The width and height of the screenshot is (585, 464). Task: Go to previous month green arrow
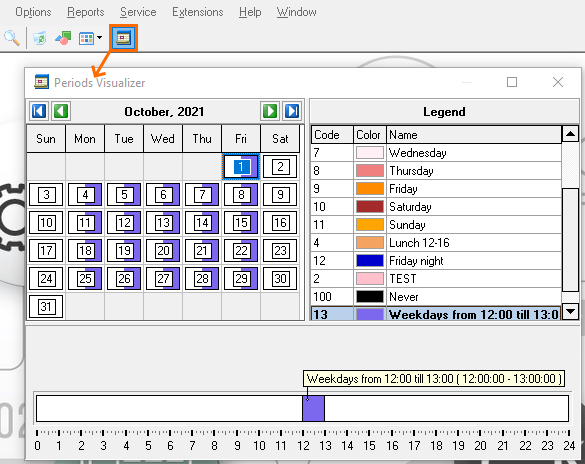click(61, 111)
